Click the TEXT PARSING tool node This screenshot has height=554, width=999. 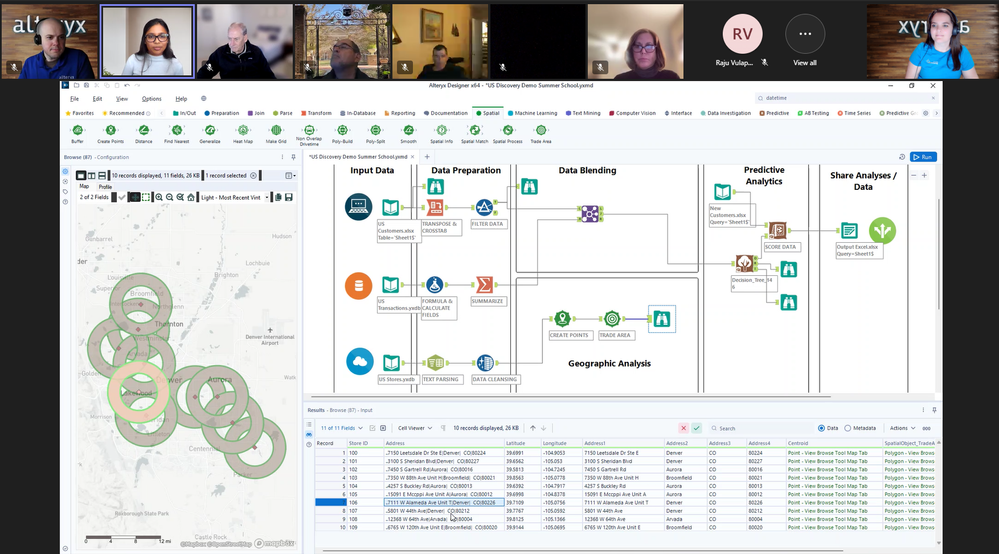(435, 363)
